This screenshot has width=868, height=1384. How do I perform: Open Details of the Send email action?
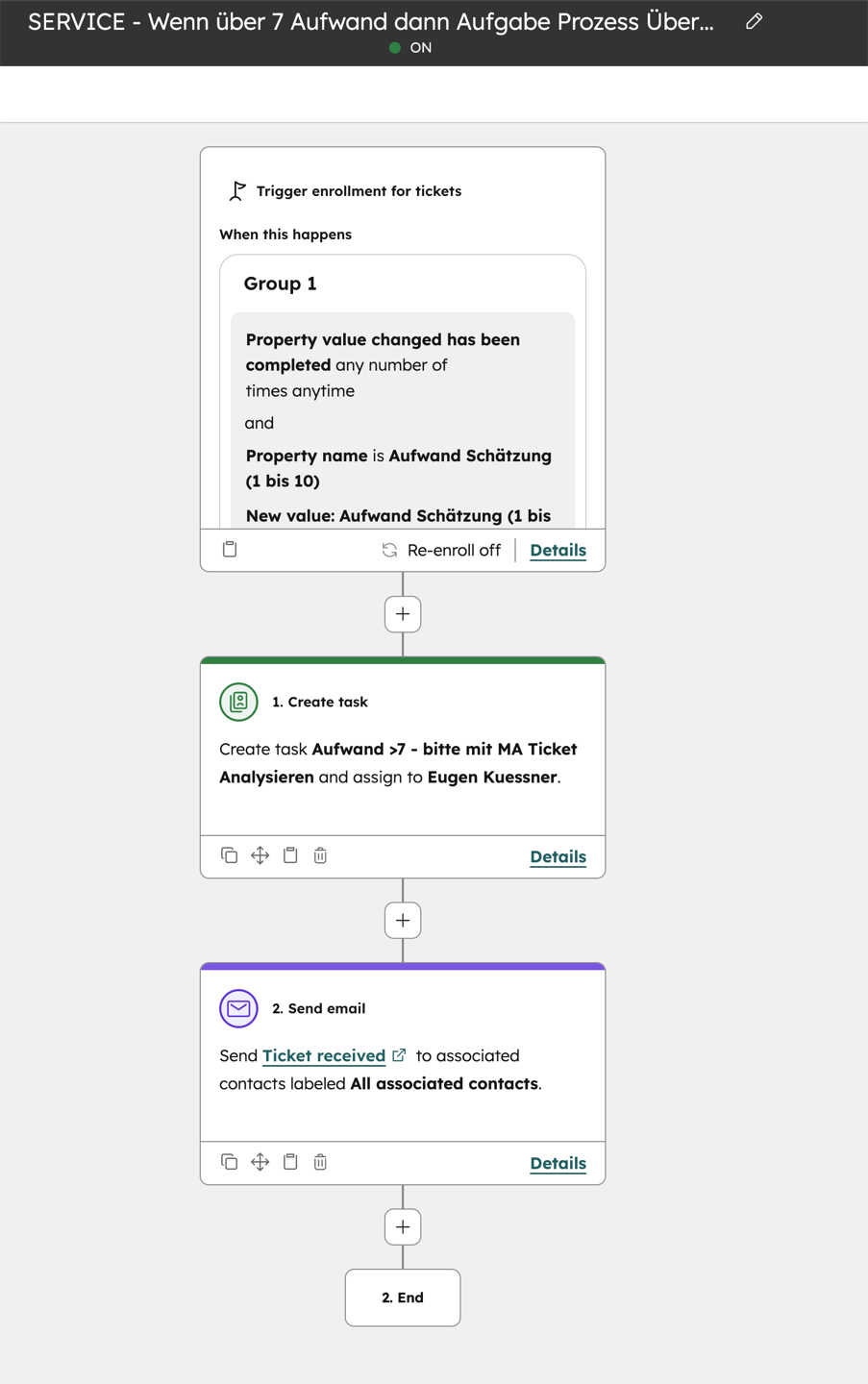558,1163
